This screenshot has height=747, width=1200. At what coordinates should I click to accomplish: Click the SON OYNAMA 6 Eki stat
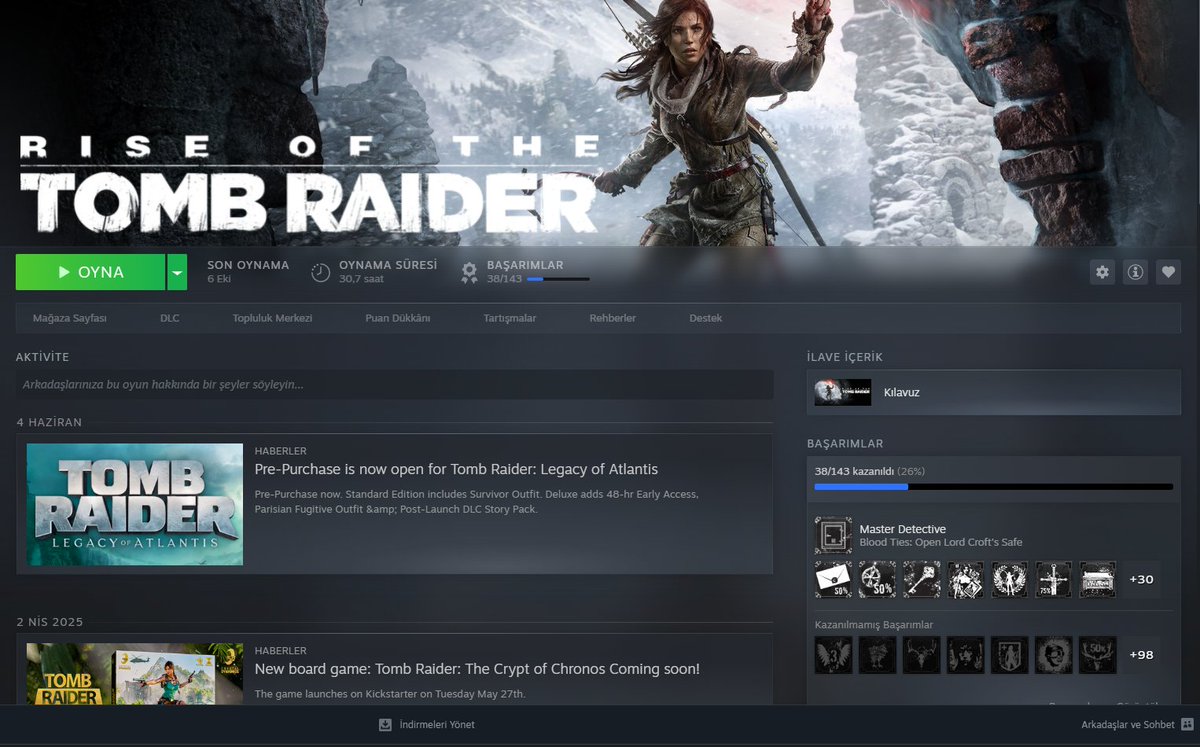coord(248,272)
